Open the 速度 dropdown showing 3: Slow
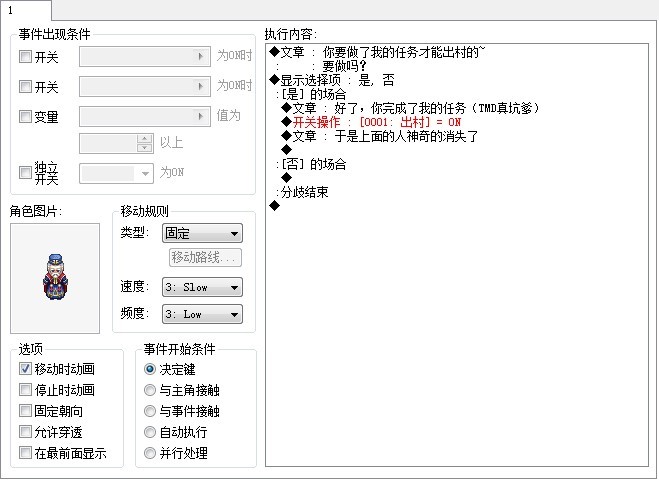659x480 pixels. [x=202, y=287]
